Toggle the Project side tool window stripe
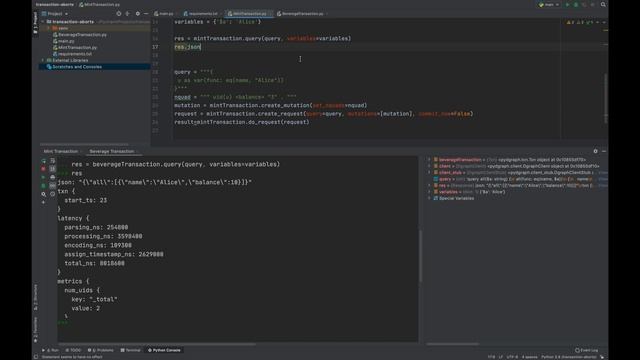 click(x=36, y=22)
